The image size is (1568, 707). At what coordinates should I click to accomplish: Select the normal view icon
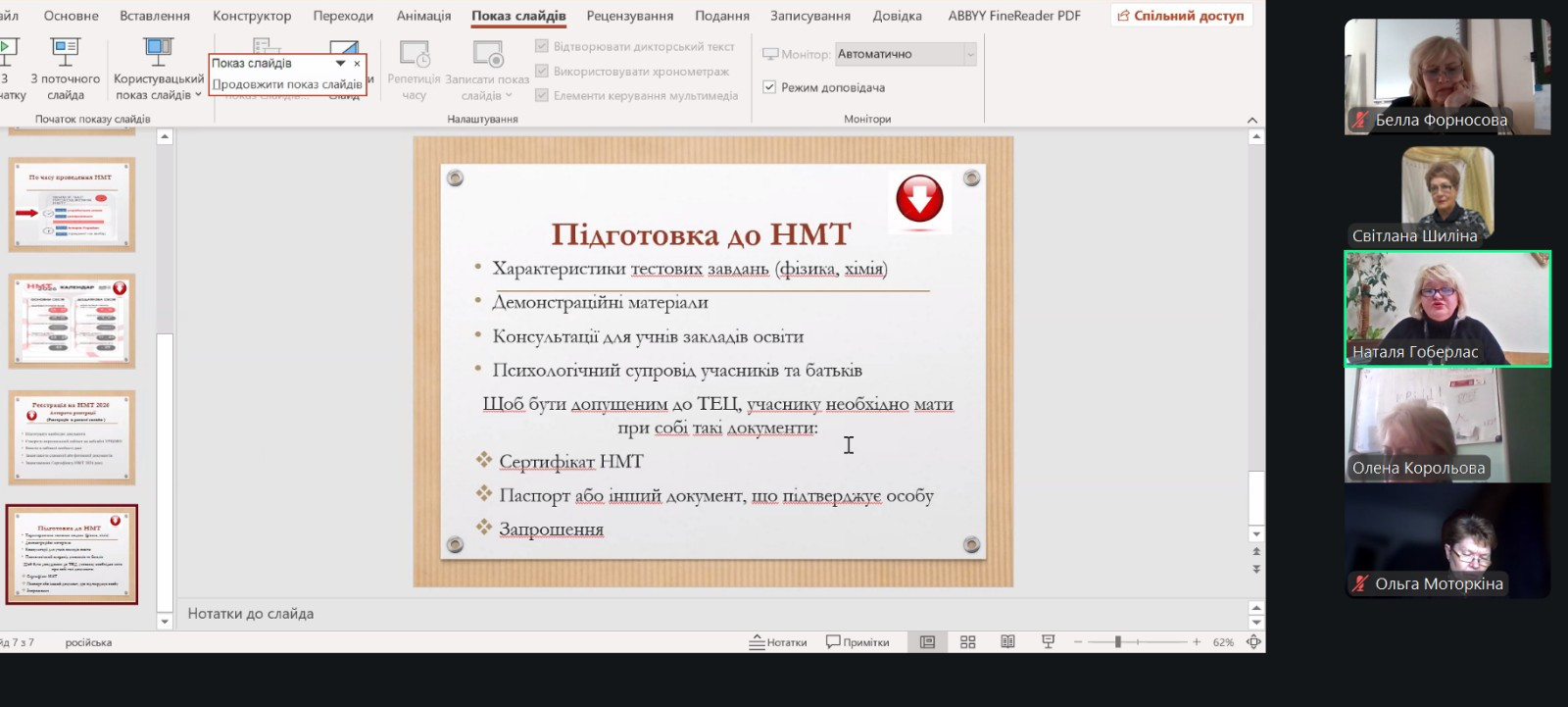coord(927,642)
